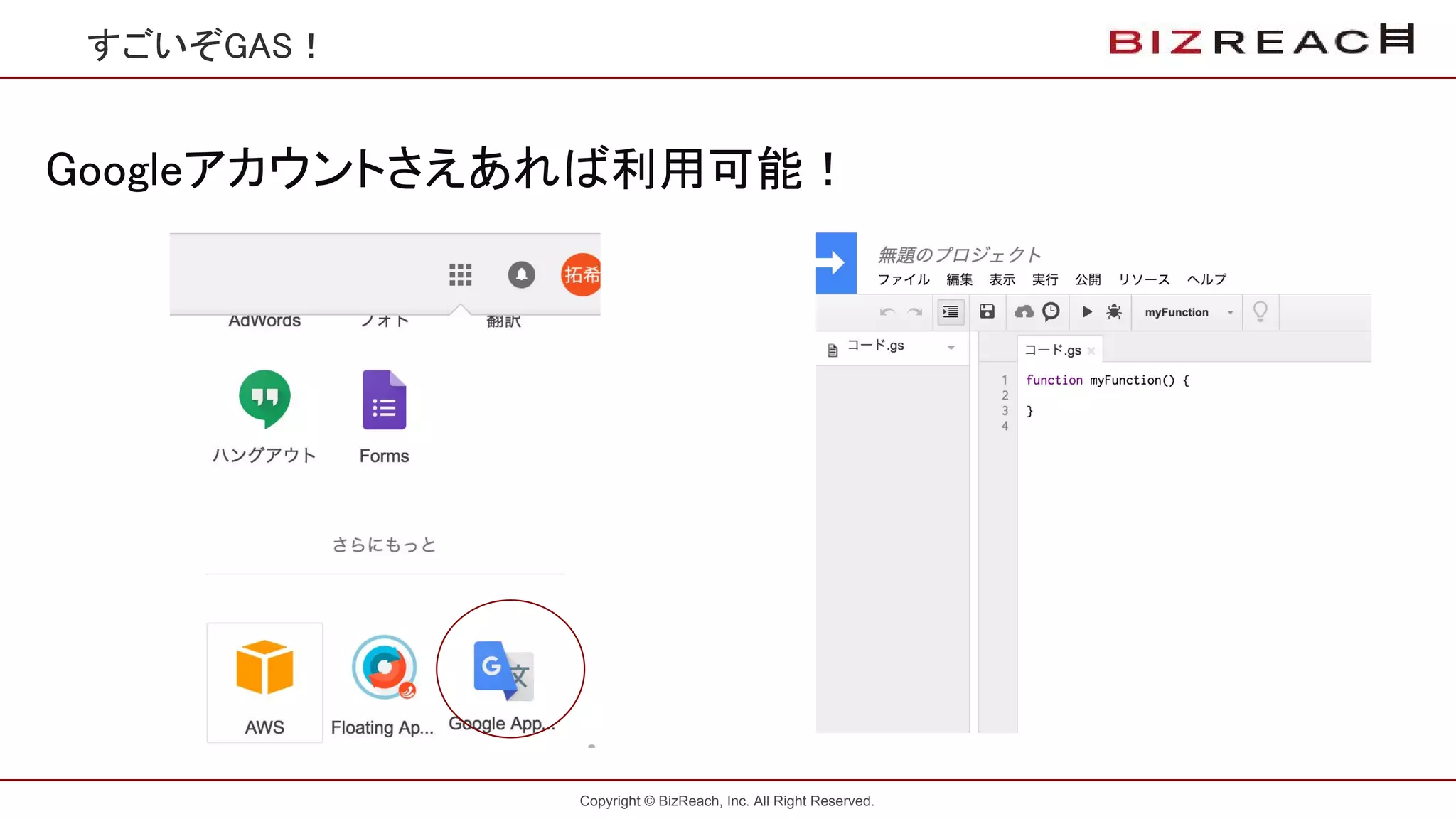Open the Google apps grid launcher
This screenshot has height=819, width=1456.
coord(461,274)
